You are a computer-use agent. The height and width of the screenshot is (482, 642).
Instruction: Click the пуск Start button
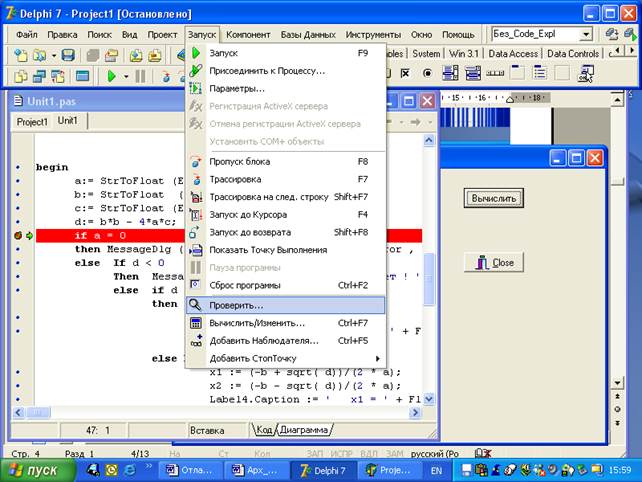(38, 470)
